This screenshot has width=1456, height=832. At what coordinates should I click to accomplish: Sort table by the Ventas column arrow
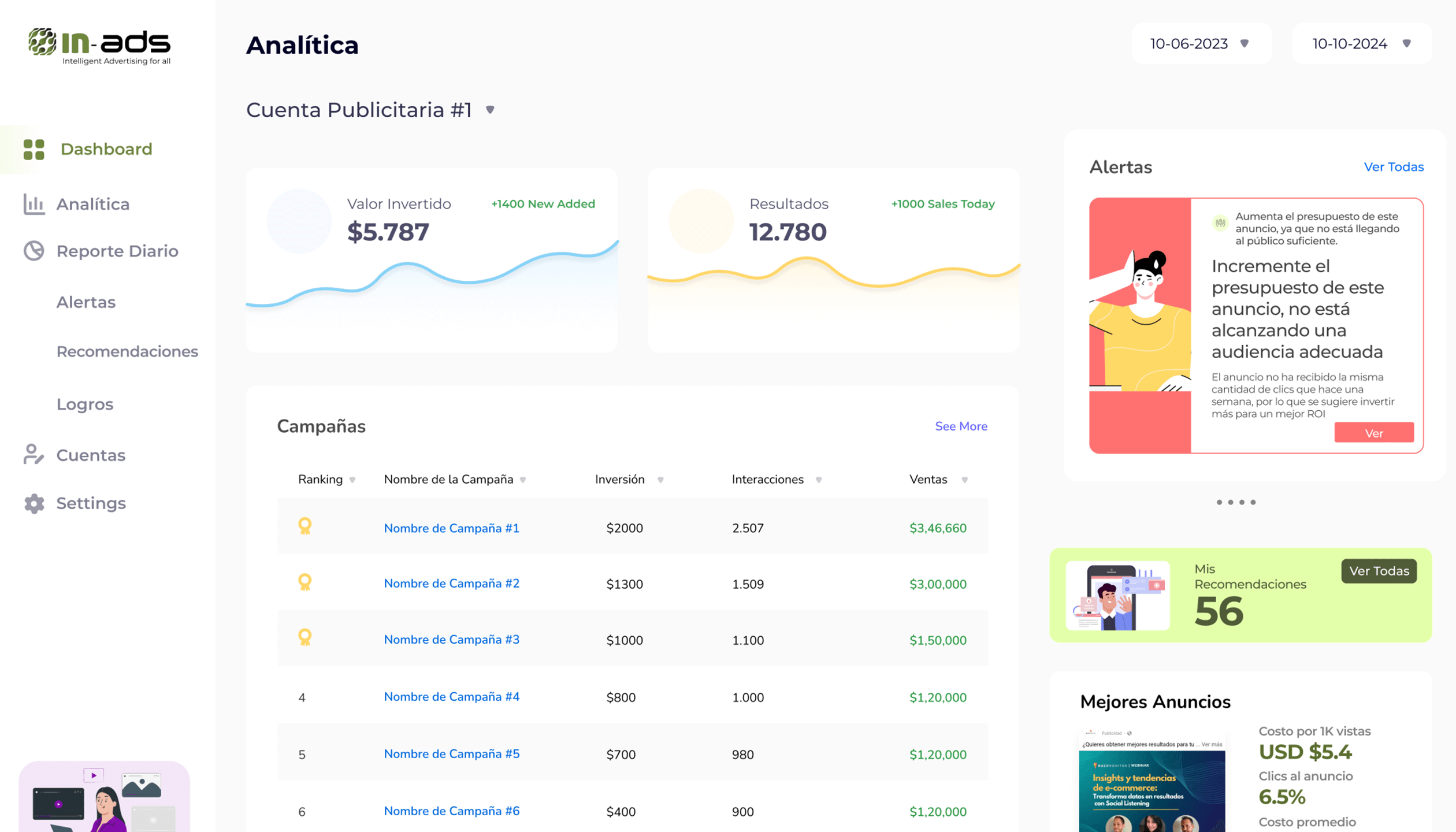pyautogui.click(x=964, y=480)
